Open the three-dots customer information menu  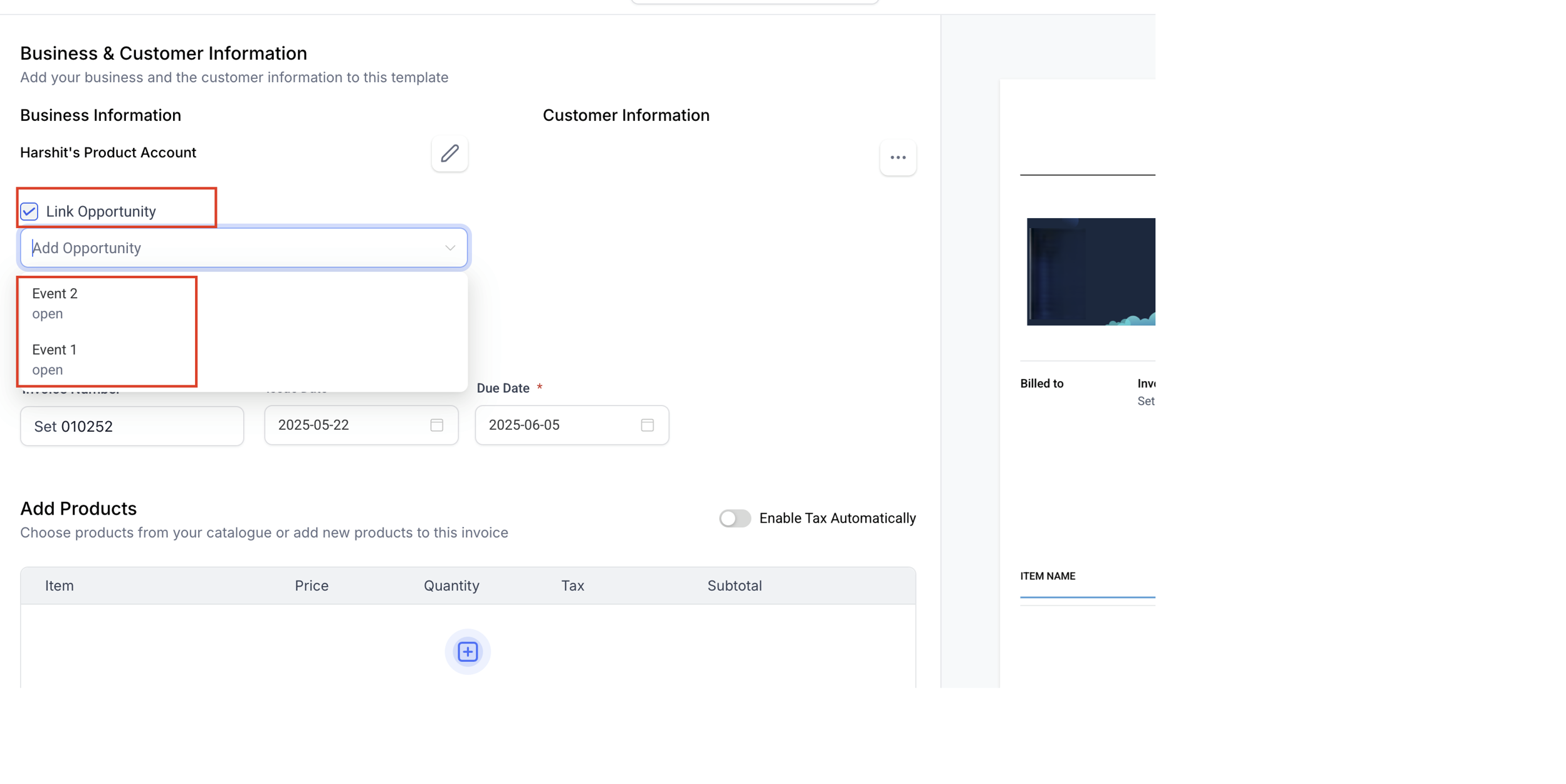click(x=898, y=157)
